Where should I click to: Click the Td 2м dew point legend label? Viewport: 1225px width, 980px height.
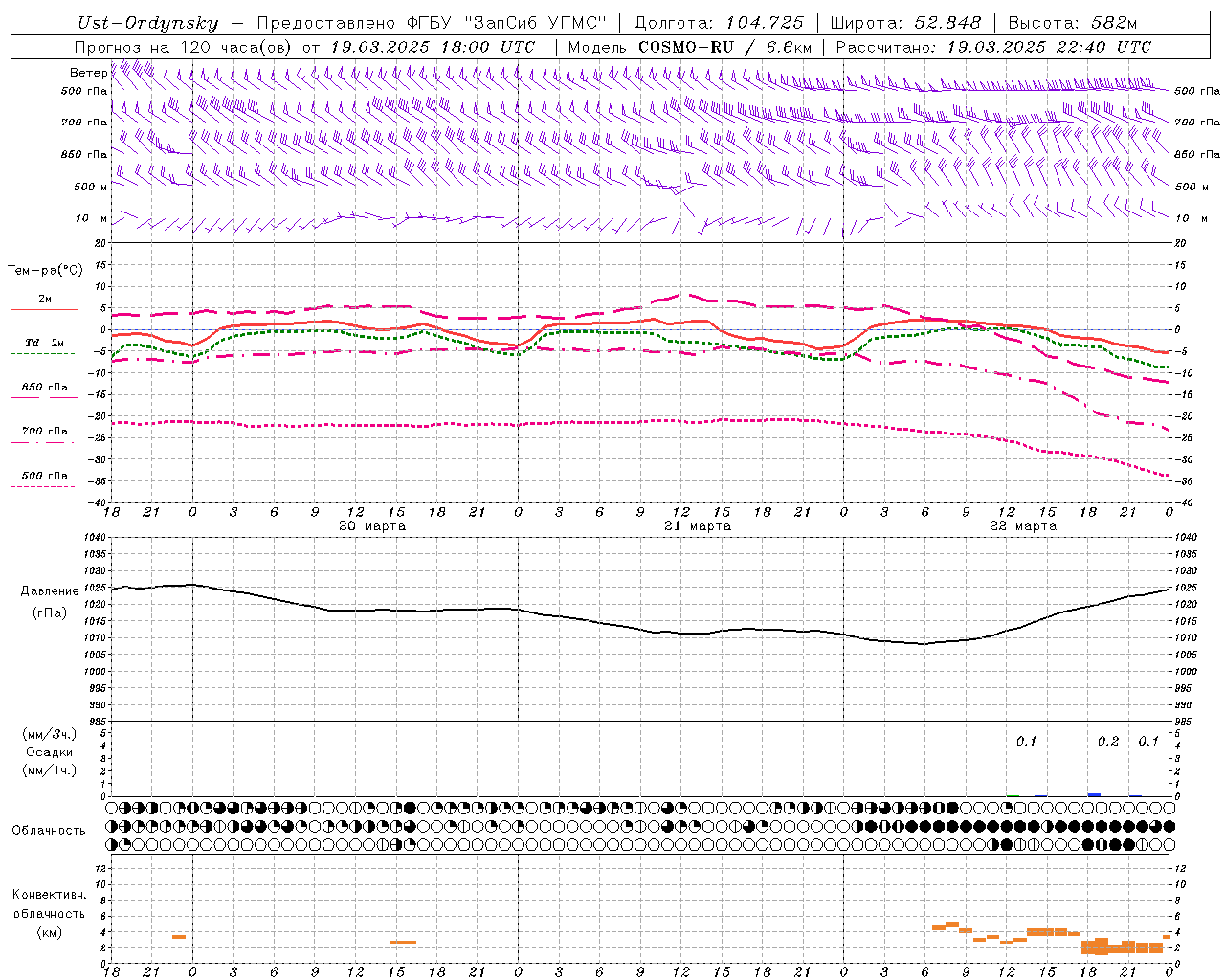(44, 343)
